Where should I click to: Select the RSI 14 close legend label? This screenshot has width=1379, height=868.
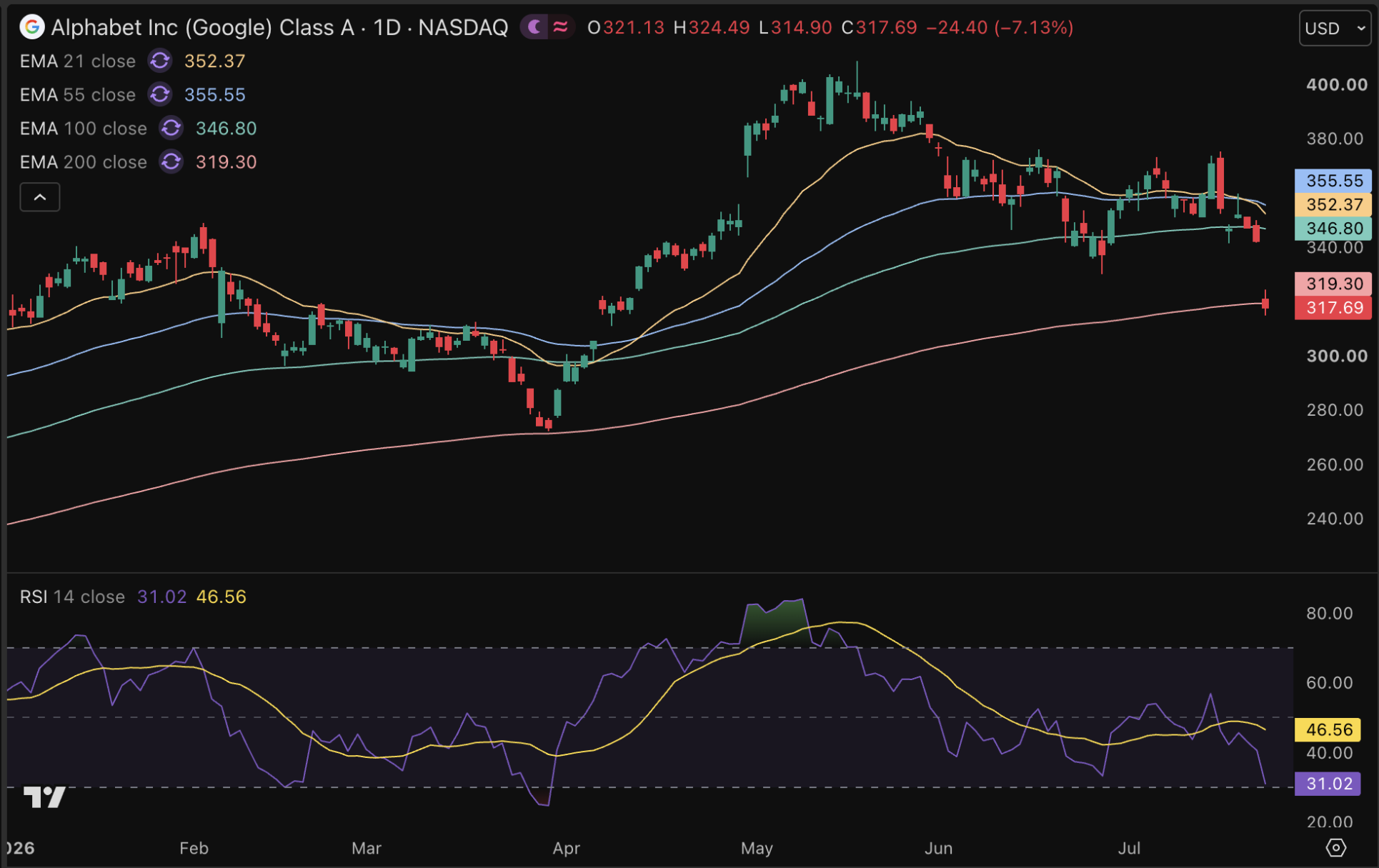(x=72, y=597)
